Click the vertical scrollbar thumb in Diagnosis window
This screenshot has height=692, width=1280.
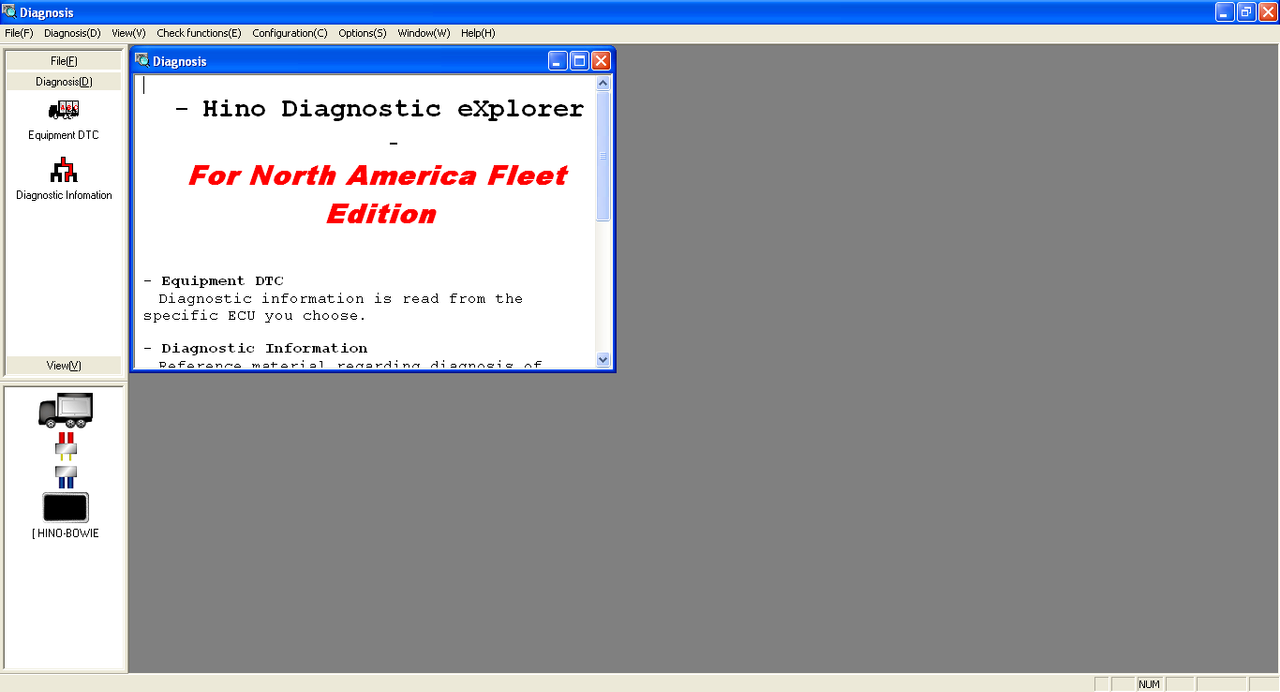(x=603, y=157)
